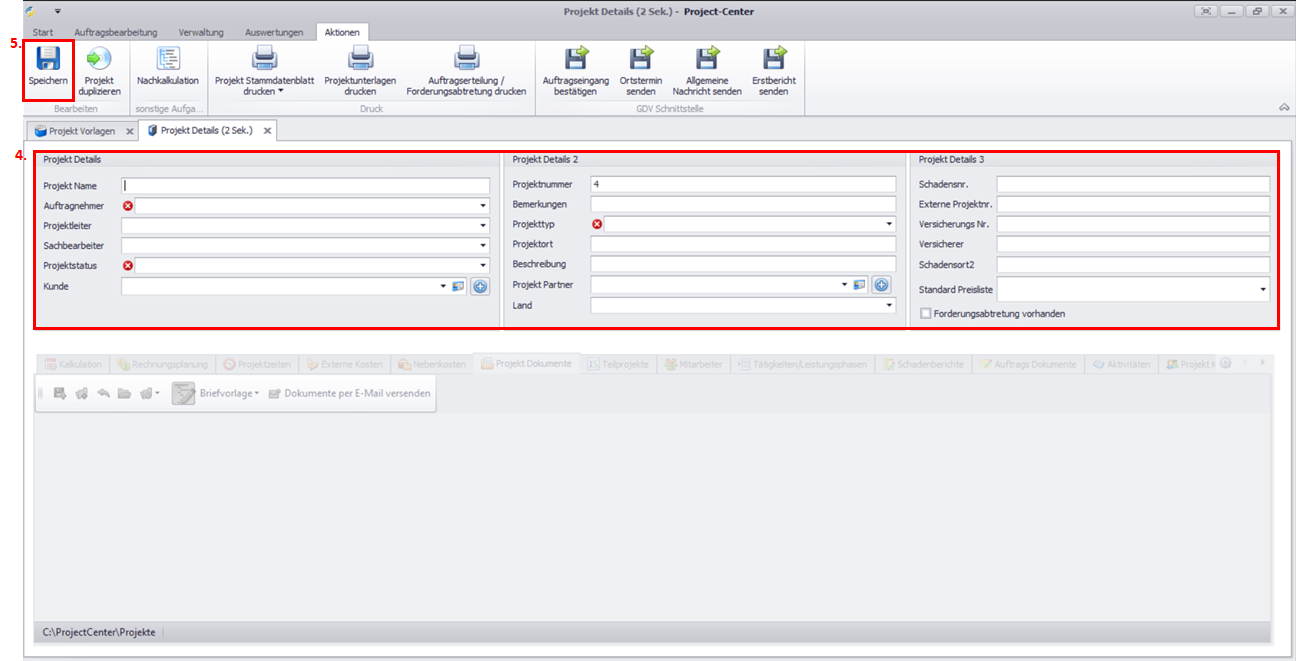Click the Erstbericht senden icon

point(773,60)
